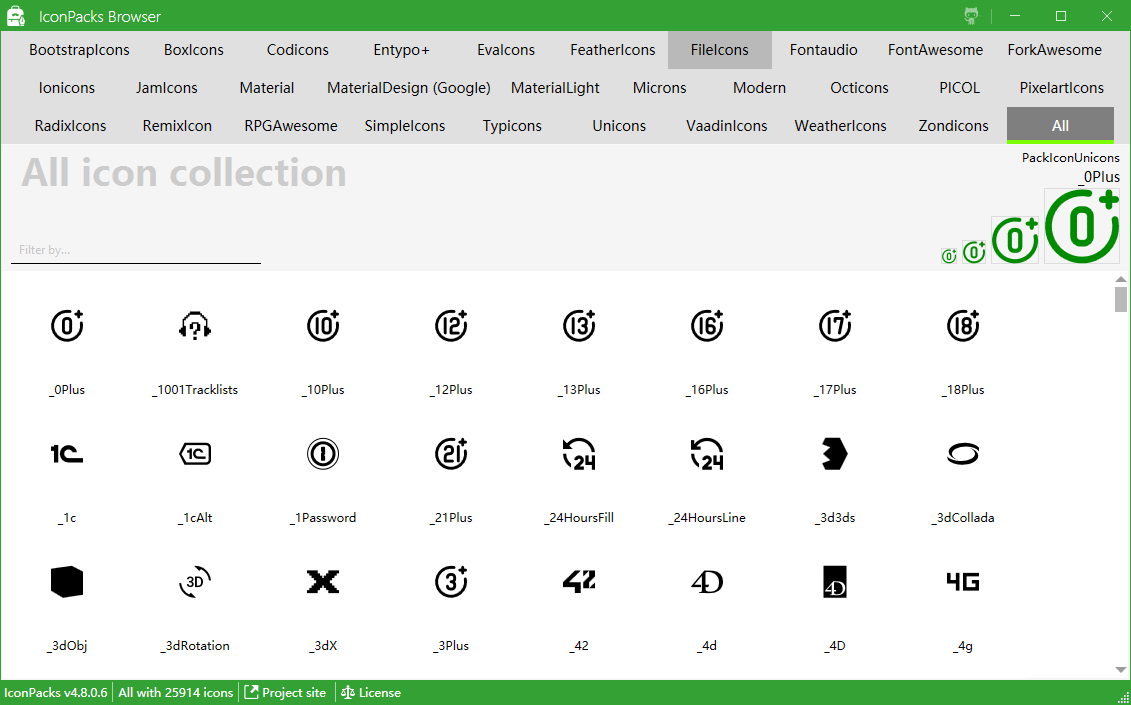Pick the _18Plus icon

click(x=963, y=325)
